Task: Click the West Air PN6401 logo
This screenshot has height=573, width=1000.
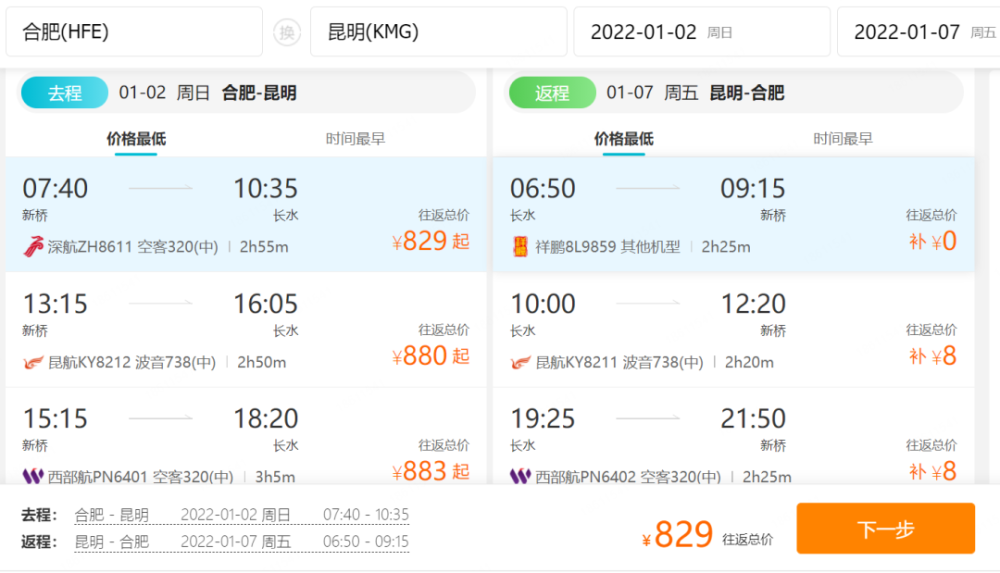Action: [x=34, y=477]
